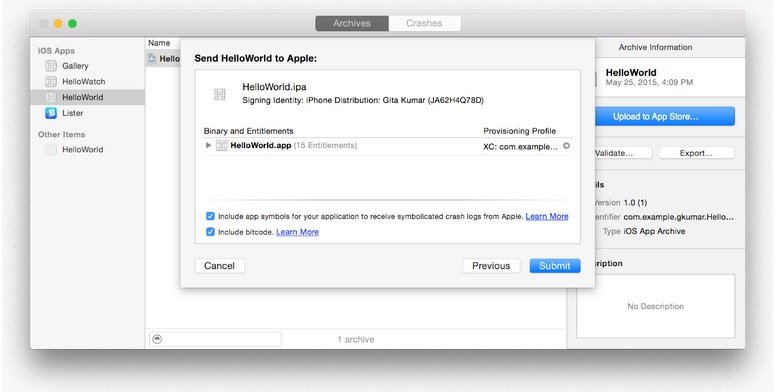Switch to the Archives tab
The height and width of the screenshot is (392, 778).
point(352,23)
